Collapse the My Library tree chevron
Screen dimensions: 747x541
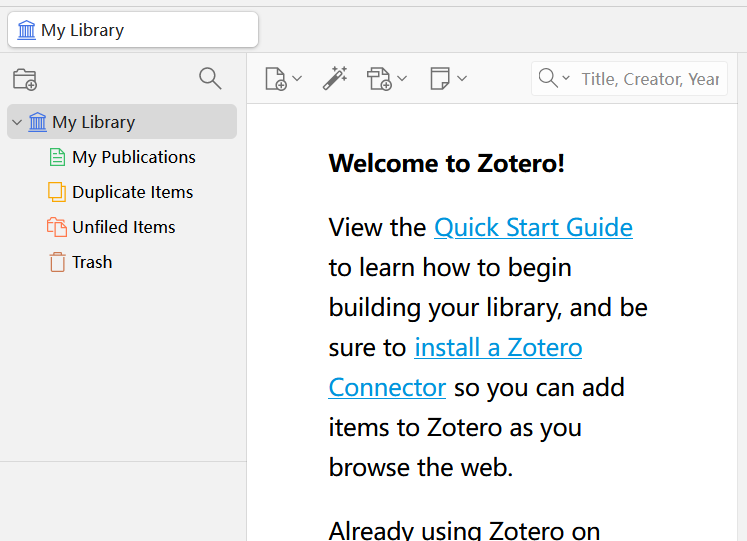[x=17, y=122]
